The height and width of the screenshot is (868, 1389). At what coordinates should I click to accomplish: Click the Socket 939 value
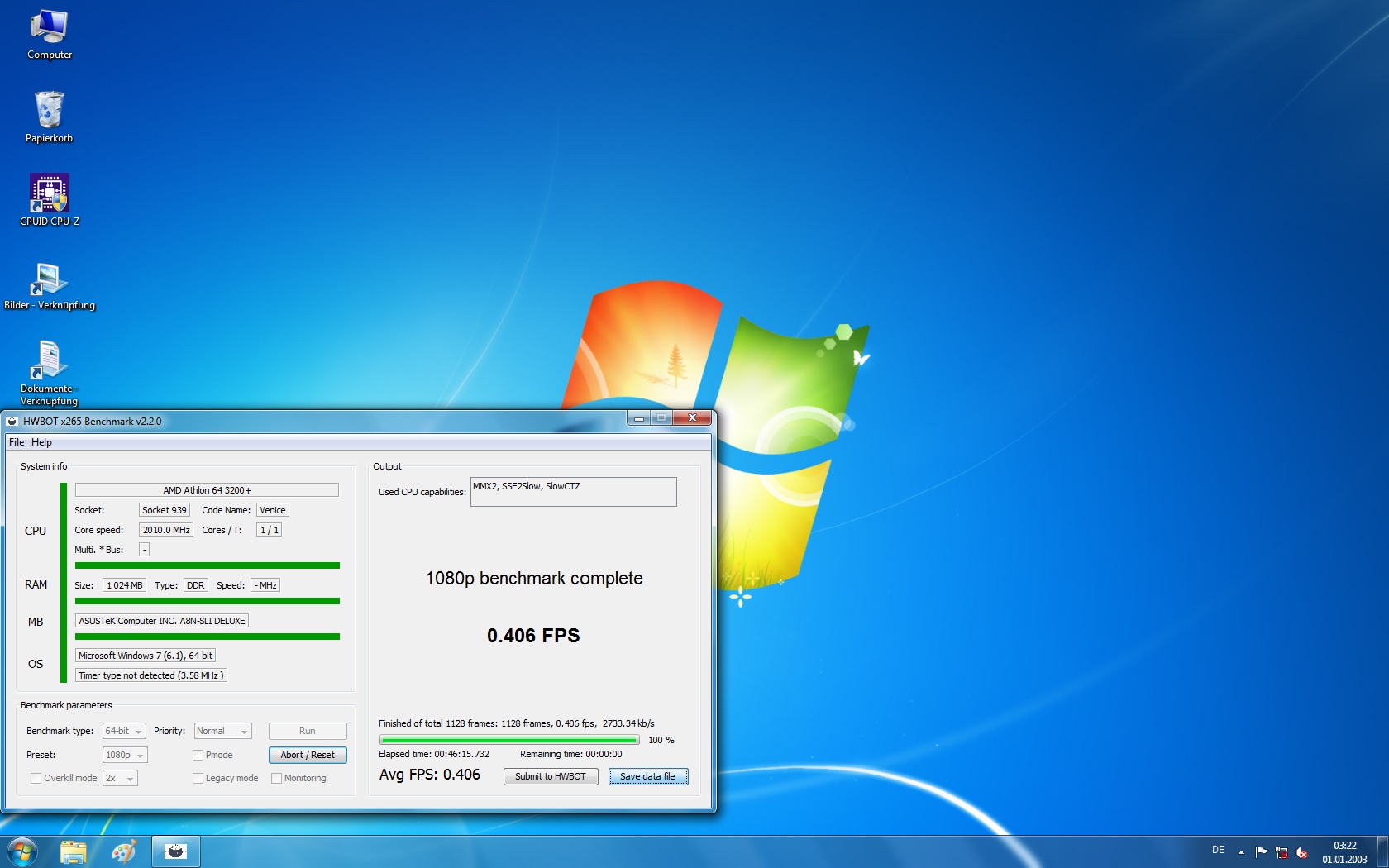click(x=165, y=510)
